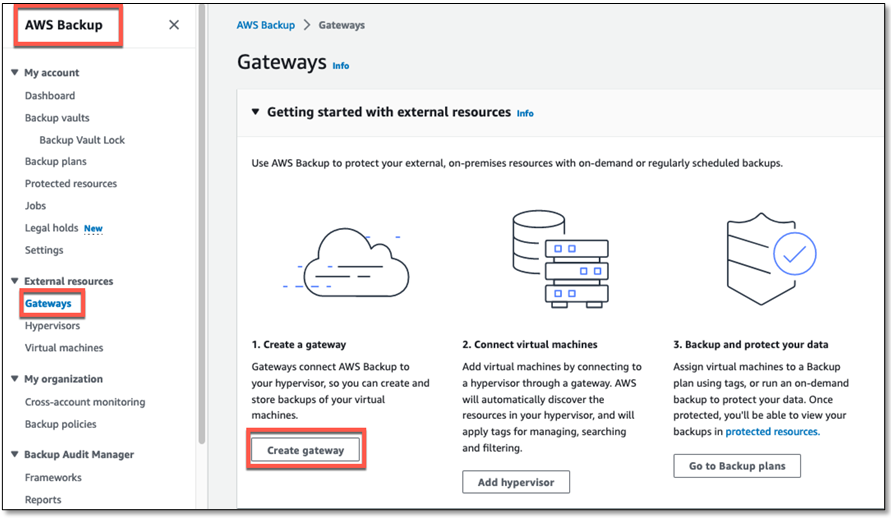
Task: Select Gateways in sidebar
Action: coord(48,303)
